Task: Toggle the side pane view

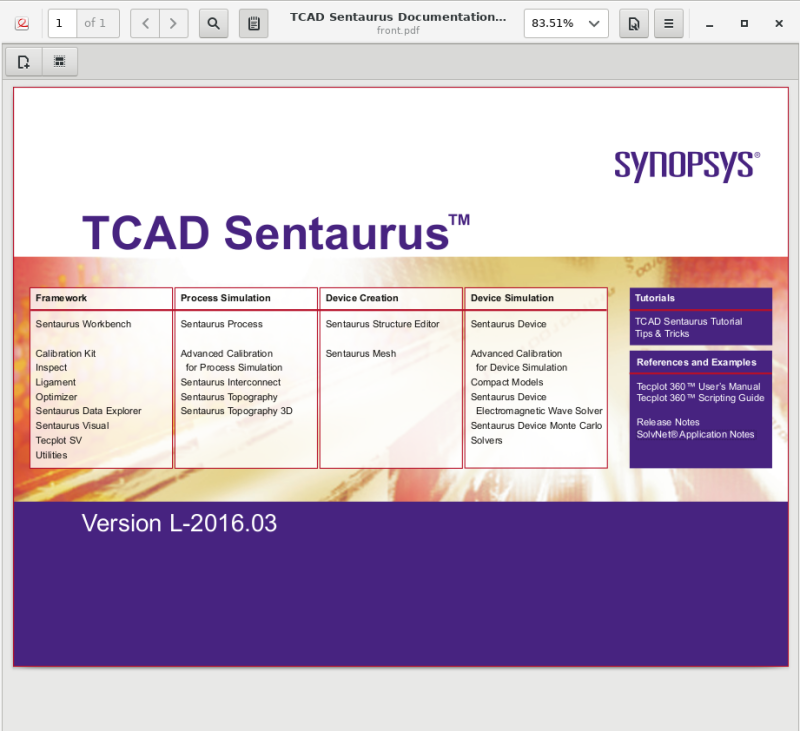Action: tap(634, 22)
